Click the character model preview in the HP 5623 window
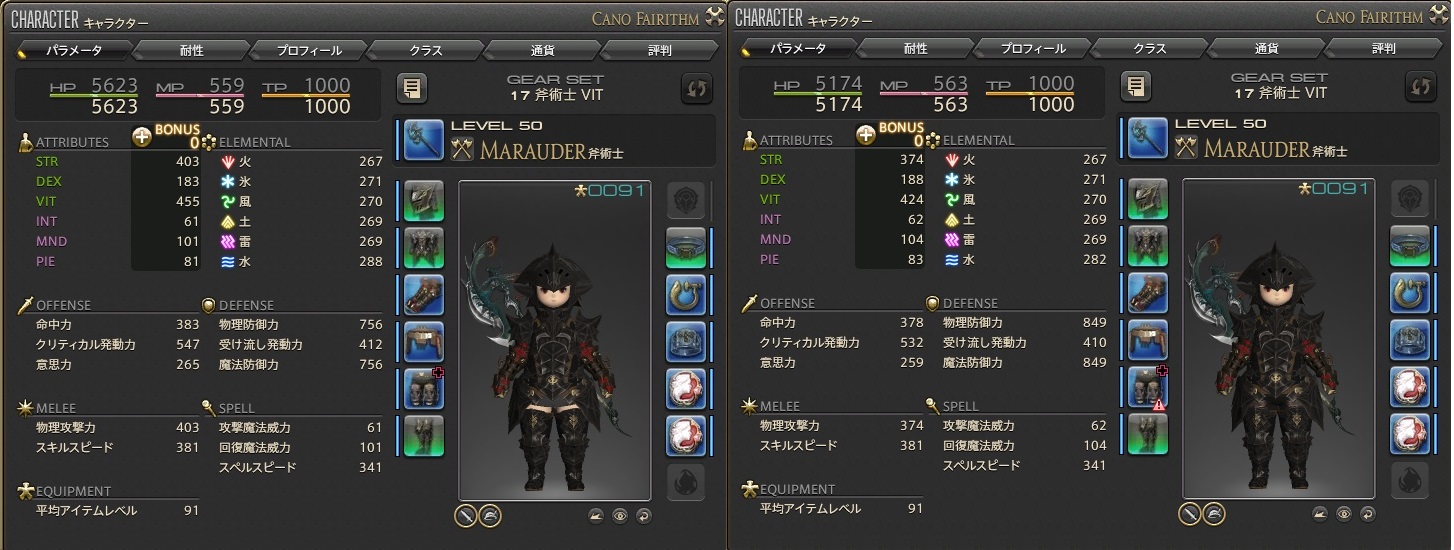 555,340
